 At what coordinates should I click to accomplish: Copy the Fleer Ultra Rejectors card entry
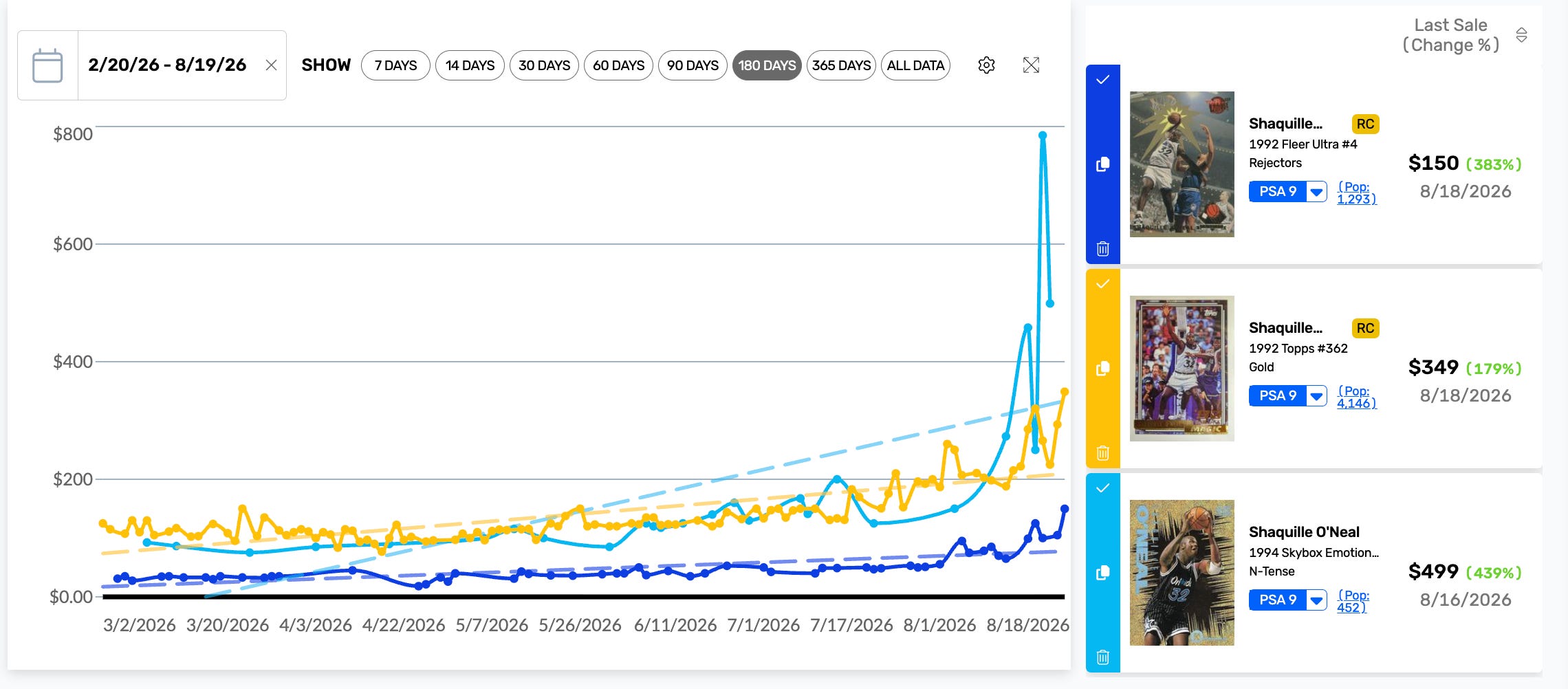(x=1102, y=164)
